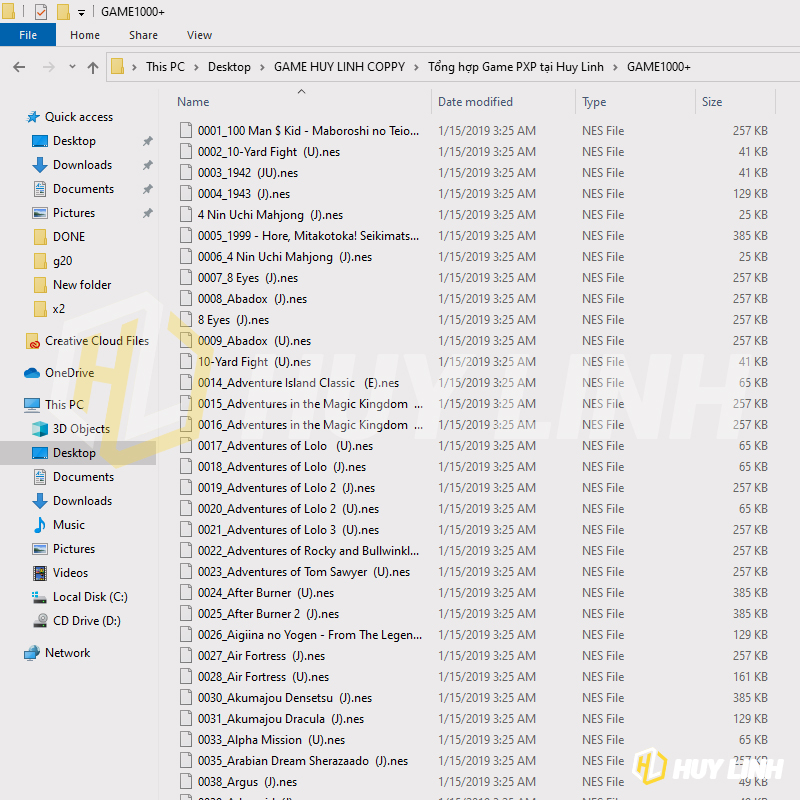Click file icon of 0033_Alpha Mission (U).nes
Screen dimensions: 800x800
point(186,739)
